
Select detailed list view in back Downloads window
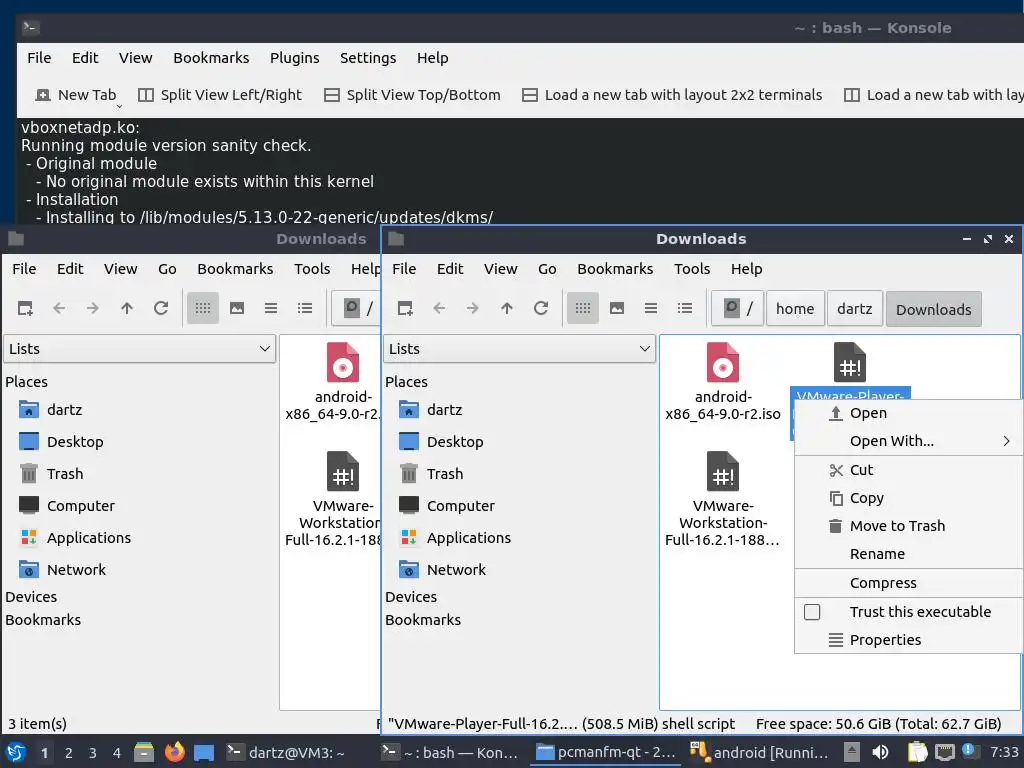305,308
